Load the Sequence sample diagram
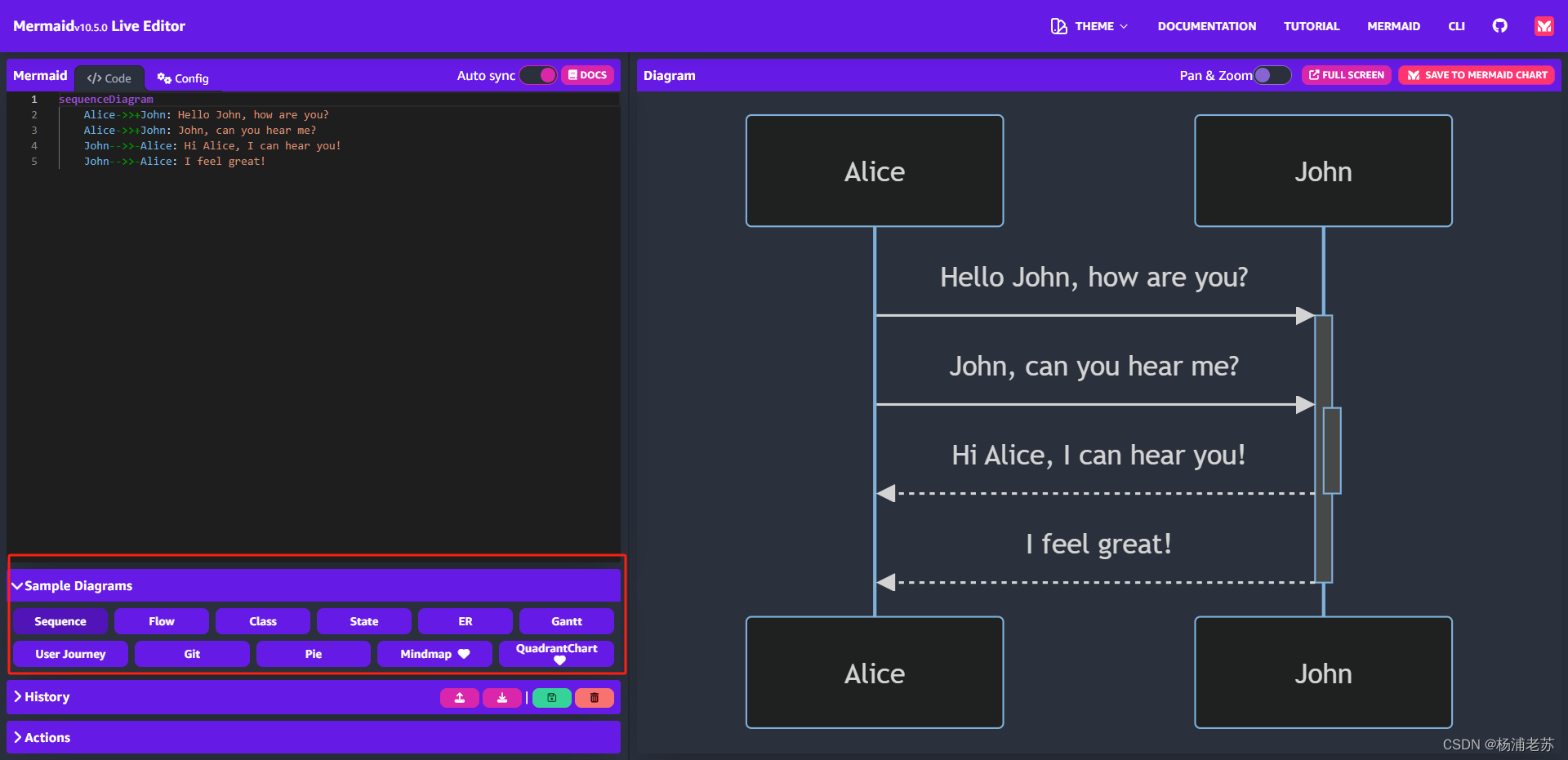 [60, 621]
